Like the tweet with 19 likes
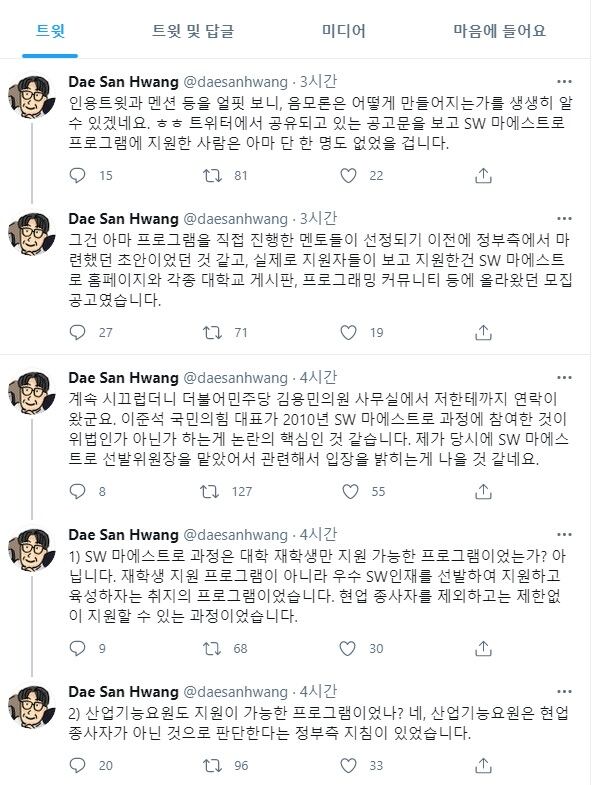601x785 pixels. pyautogui.click(x=348, y=332)
